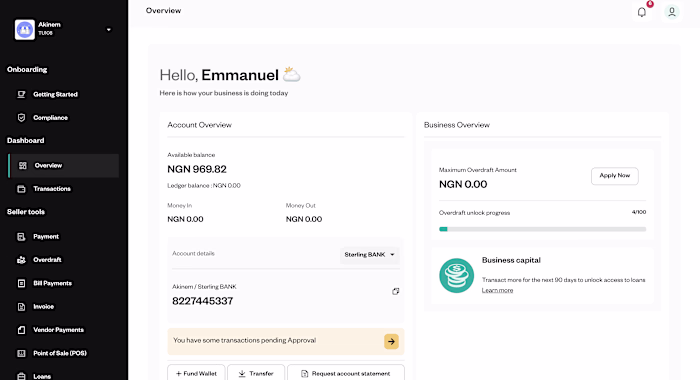The image size is (700, 380).
Task: Click the Ledger balance text
Action: pyautogui.click(x=204, y=185)
